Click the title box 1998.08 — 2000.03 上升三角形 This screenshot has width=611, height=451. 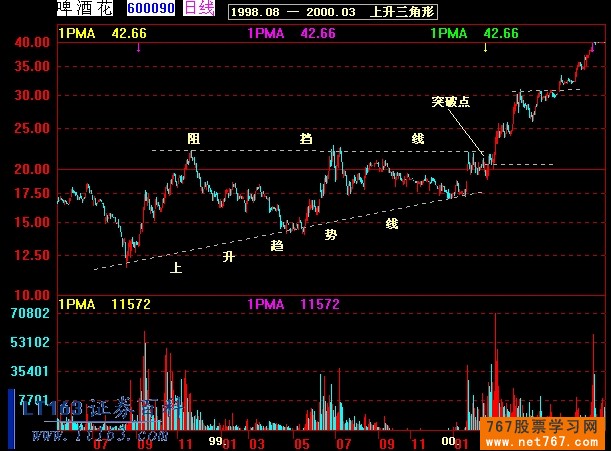click(x=333, y=12)
